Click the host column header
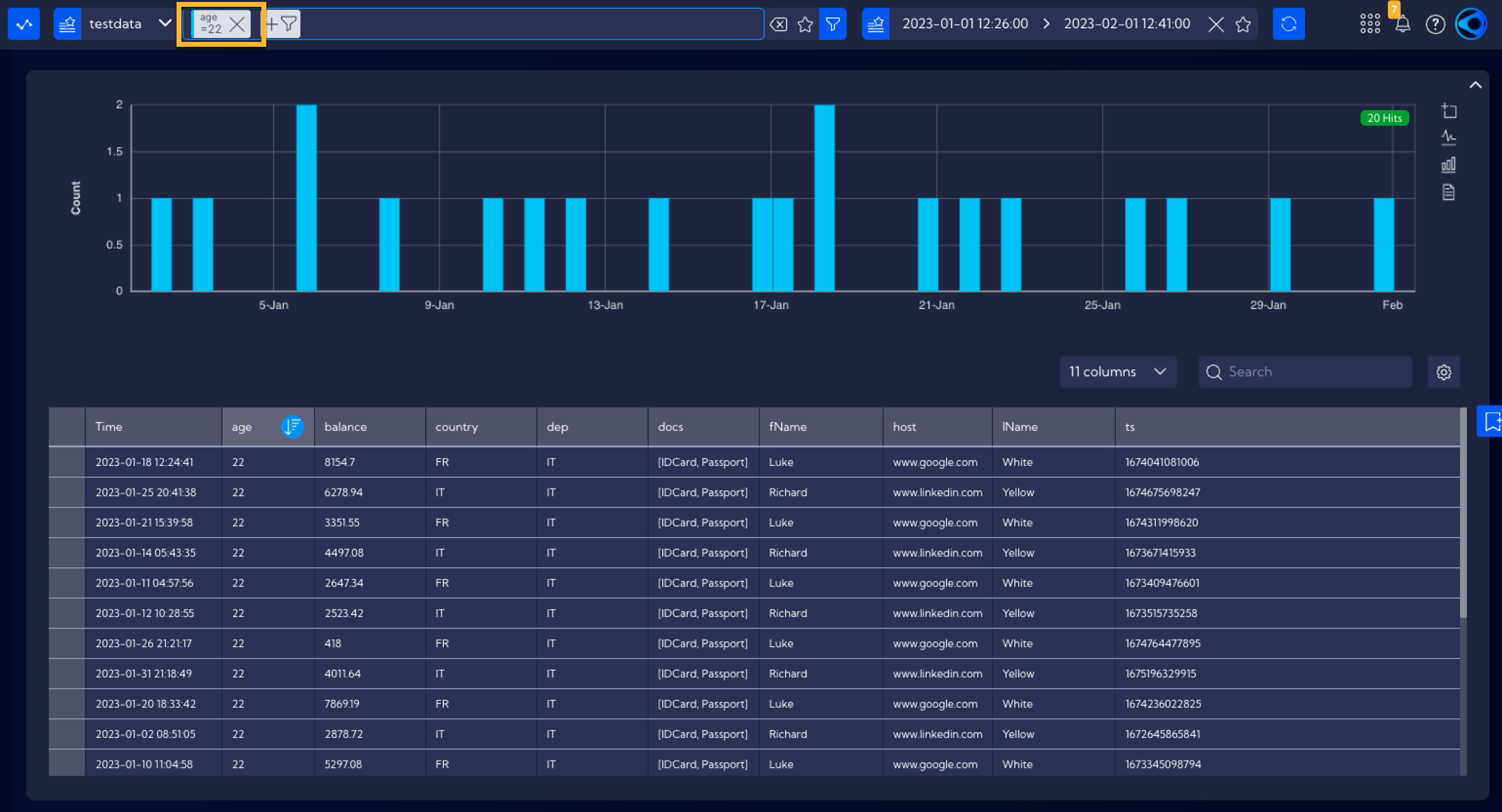 [x=938, y=426]
